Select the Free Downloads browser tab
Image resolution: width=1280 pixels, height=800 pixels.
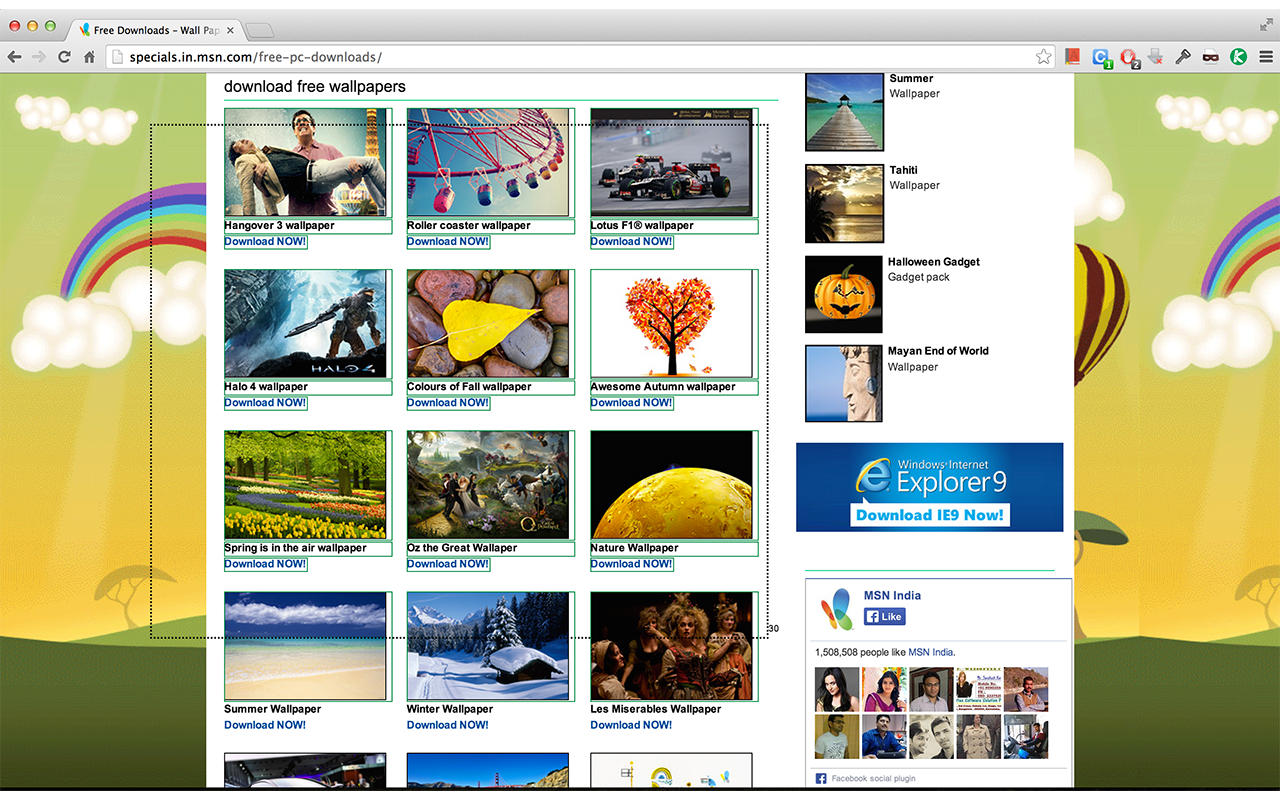[155, 30]
